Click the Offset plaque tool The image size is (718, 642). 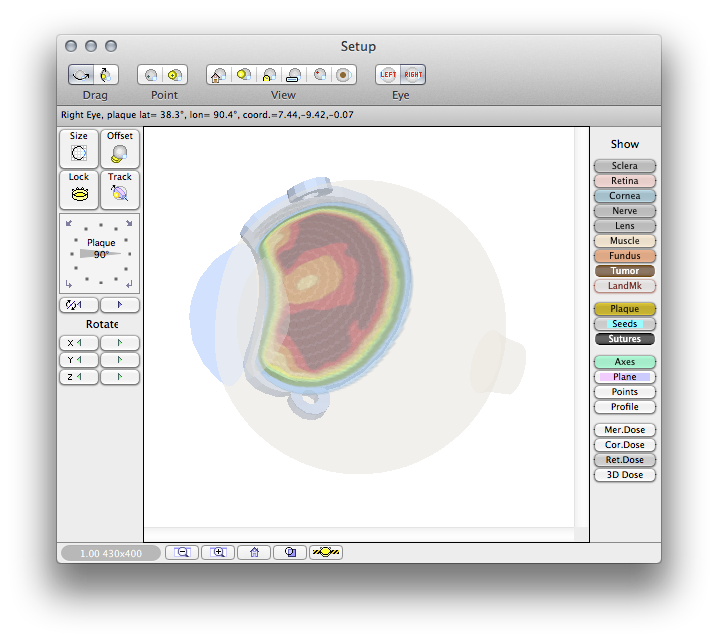pos(120,148)
